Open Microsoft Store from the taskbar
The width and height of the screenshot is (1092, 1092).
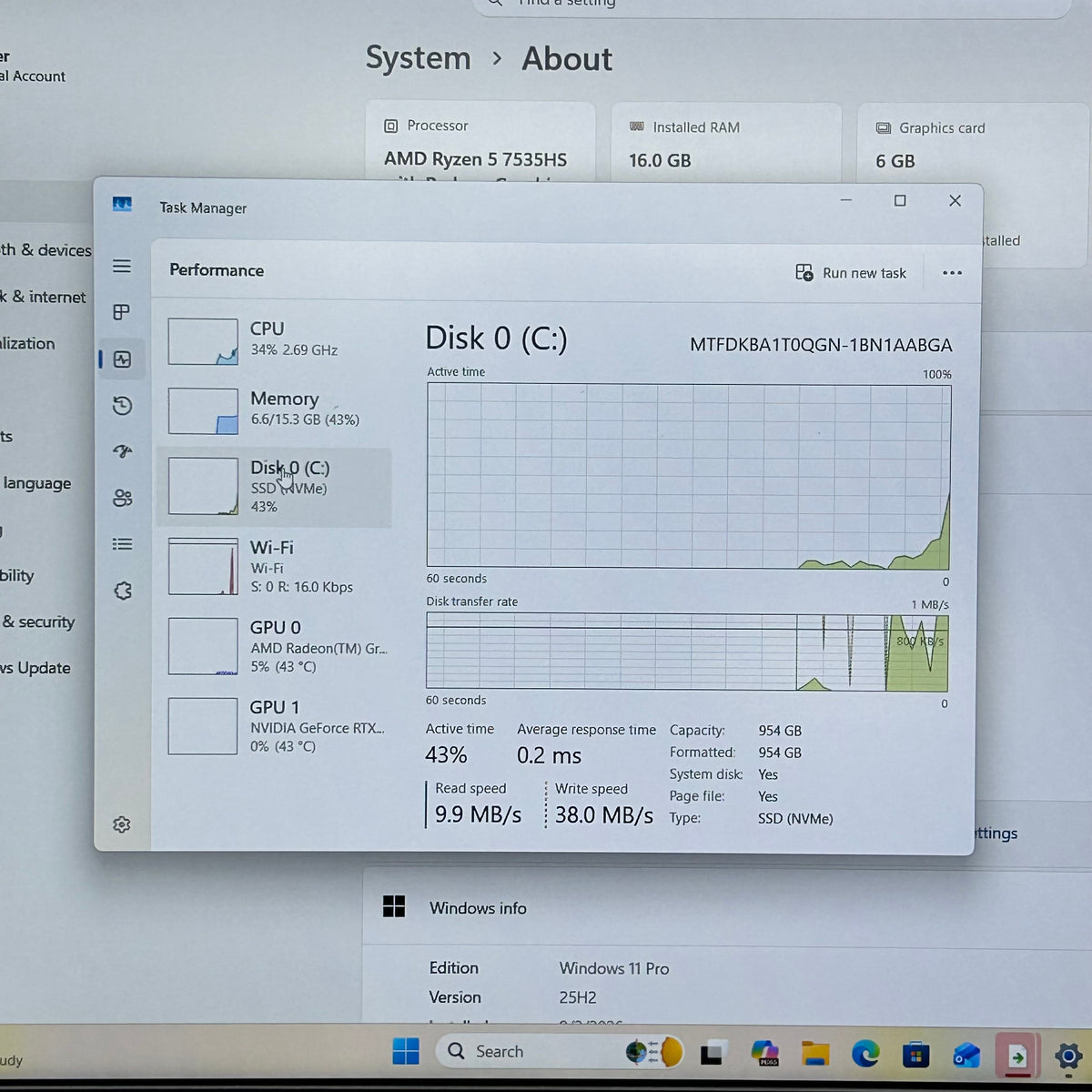(915, 1055)
